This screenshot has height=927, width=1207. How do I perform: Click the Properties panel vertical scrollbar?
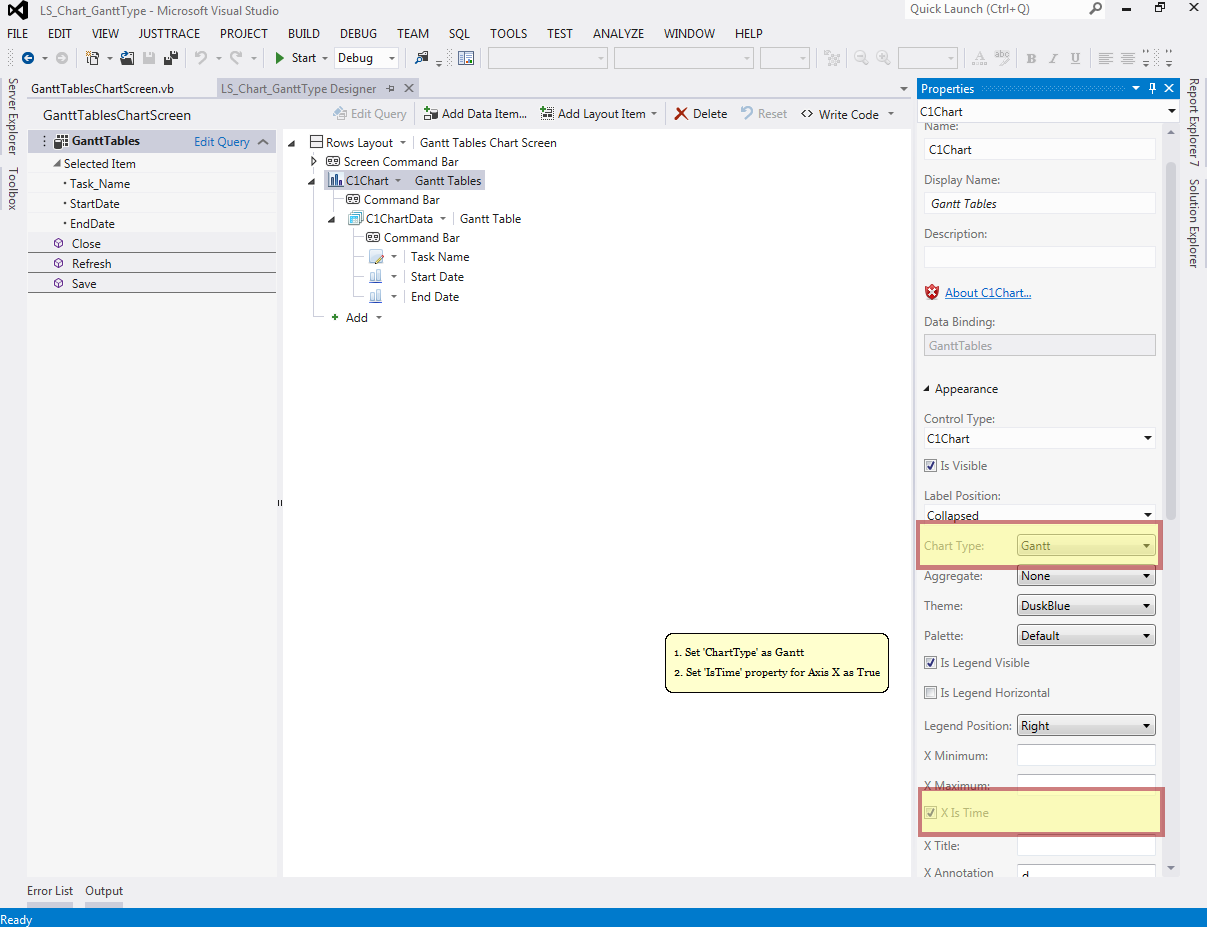click(1171, 340)
